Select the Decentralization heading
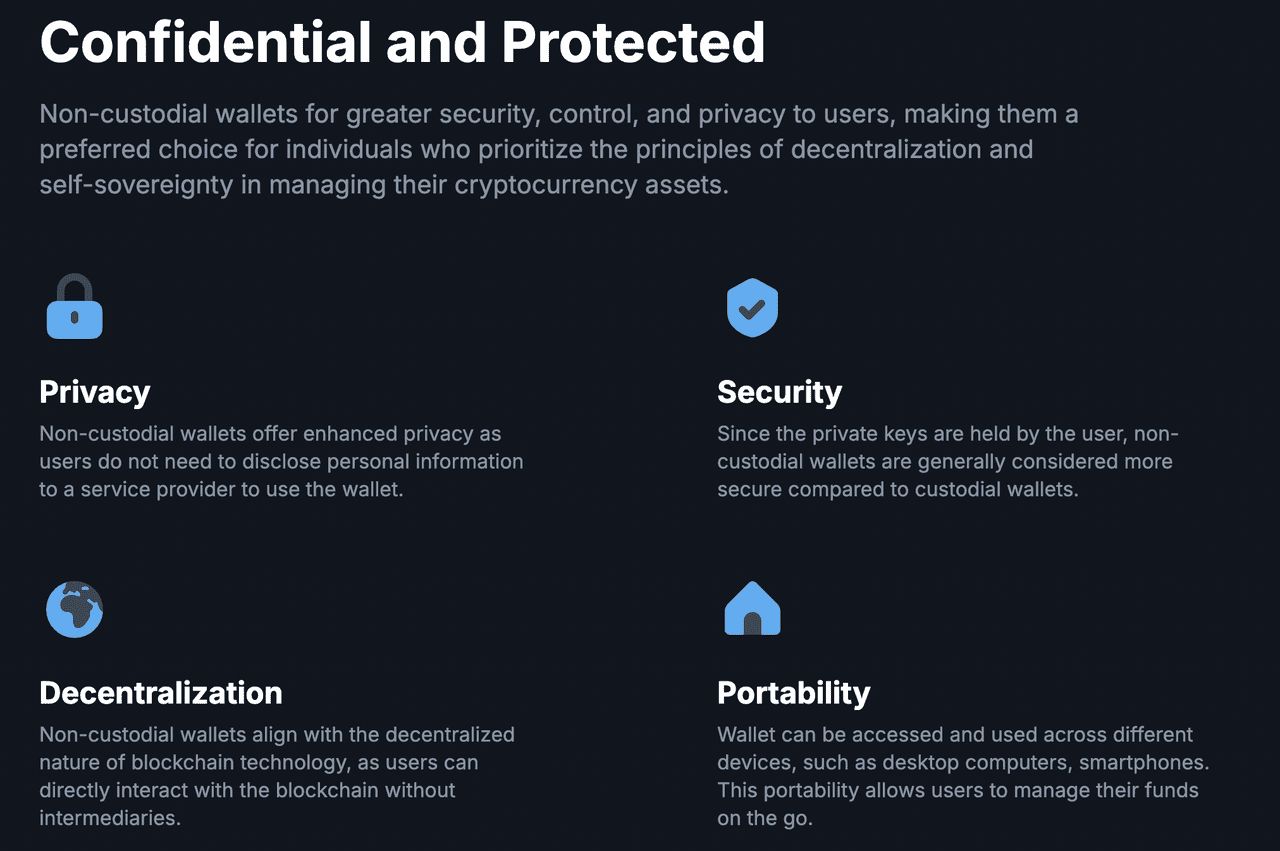 click(x=161, y=693)
